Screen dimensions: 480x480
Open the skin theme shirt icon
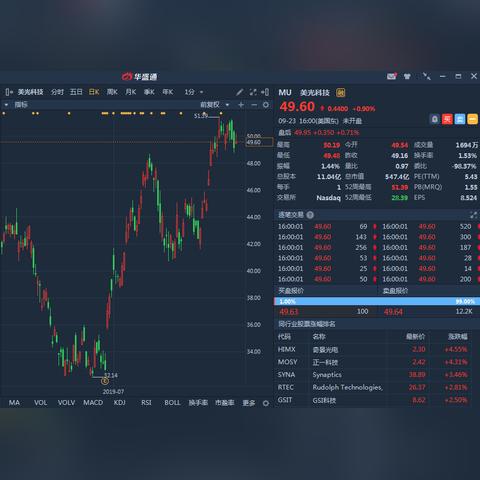click(x=407, y=76)
